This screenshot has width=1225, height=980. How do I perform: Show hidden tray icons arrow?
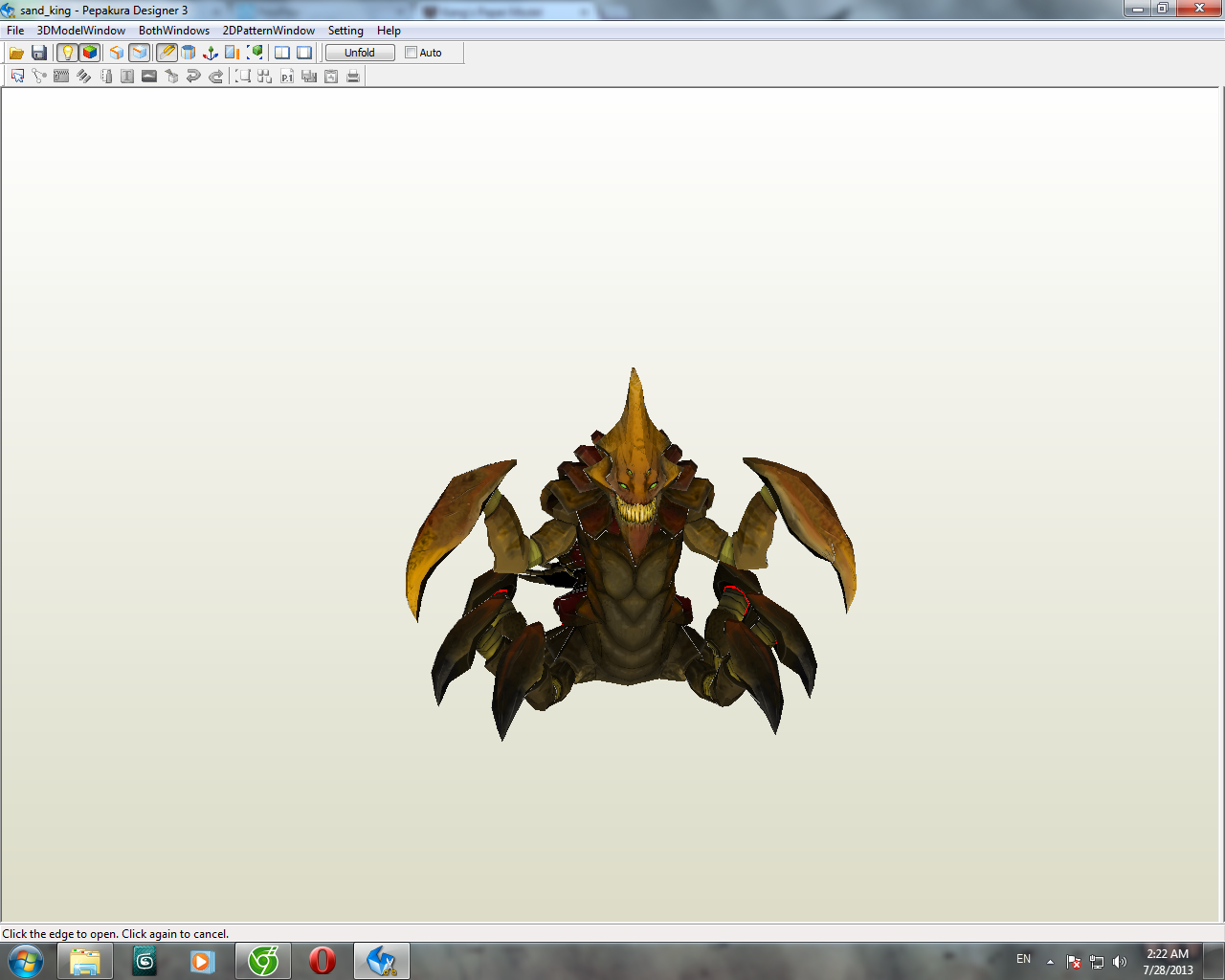(1050, 962)
